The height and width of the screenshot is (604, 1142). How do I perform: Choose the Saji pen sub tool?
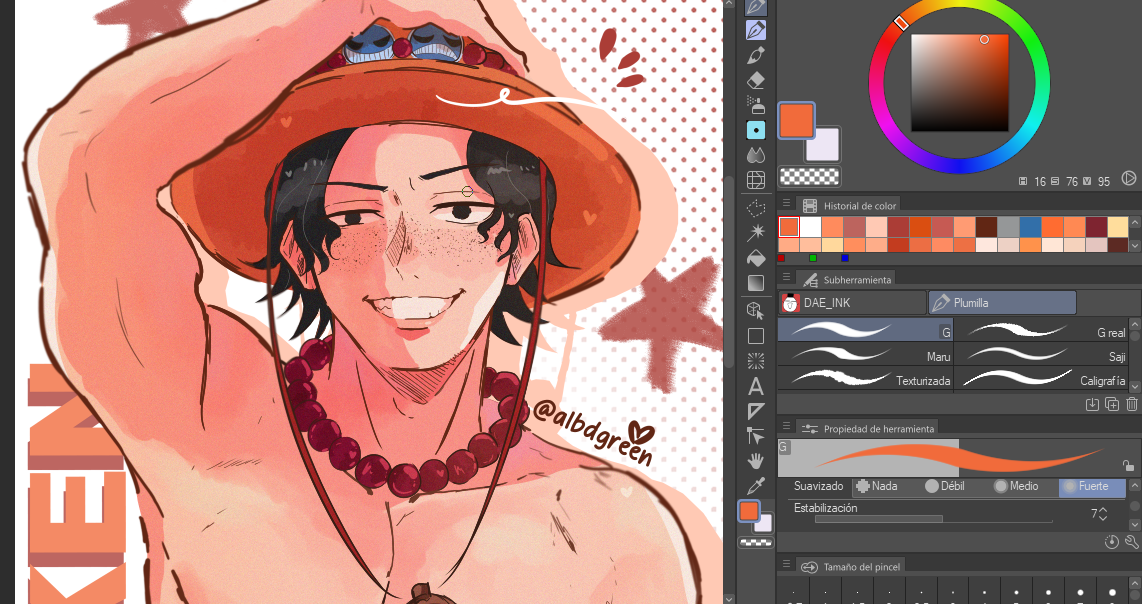[1041, 355]
